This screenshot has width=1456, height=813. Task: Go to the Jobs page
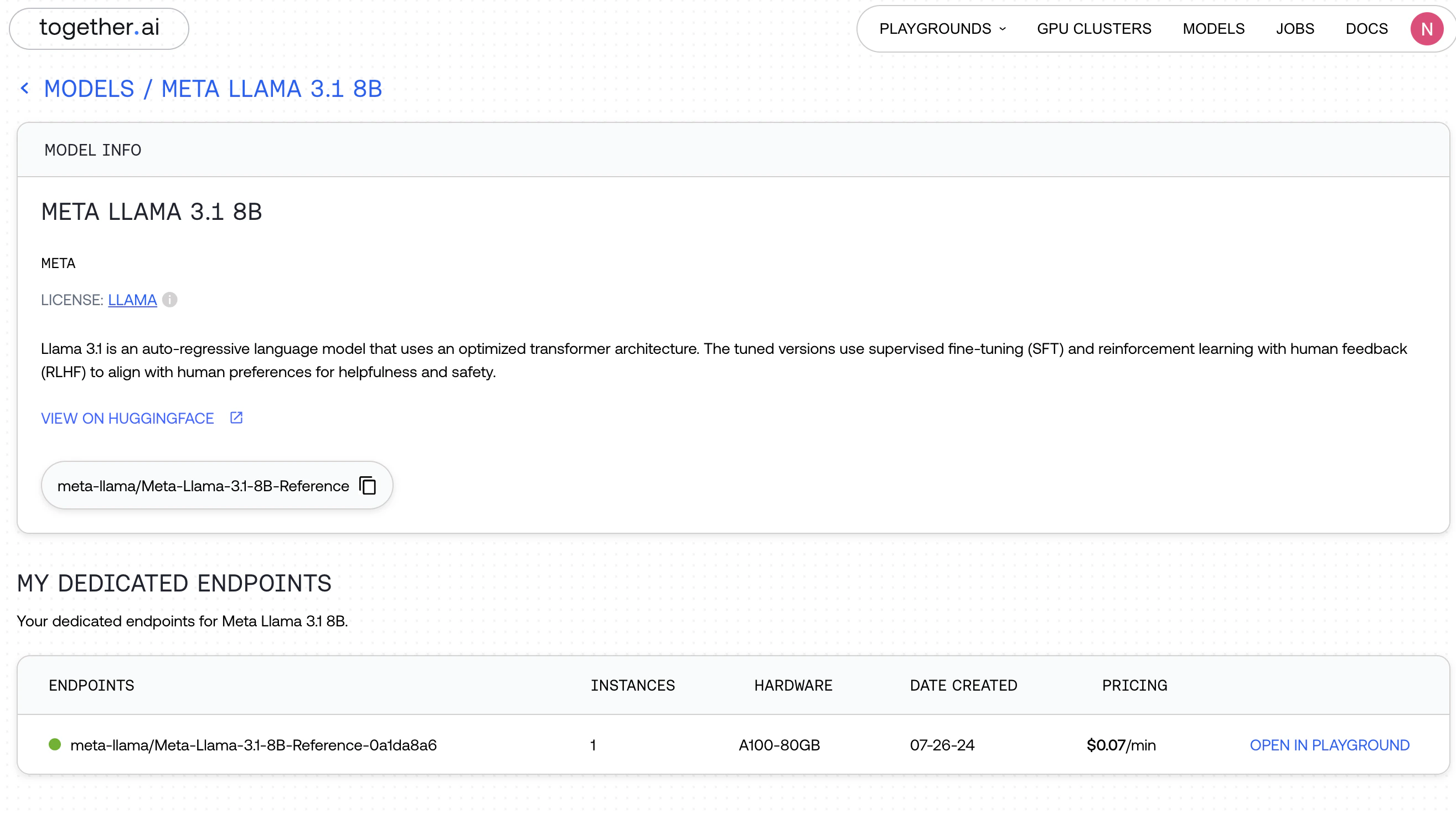click(1294, 29)
